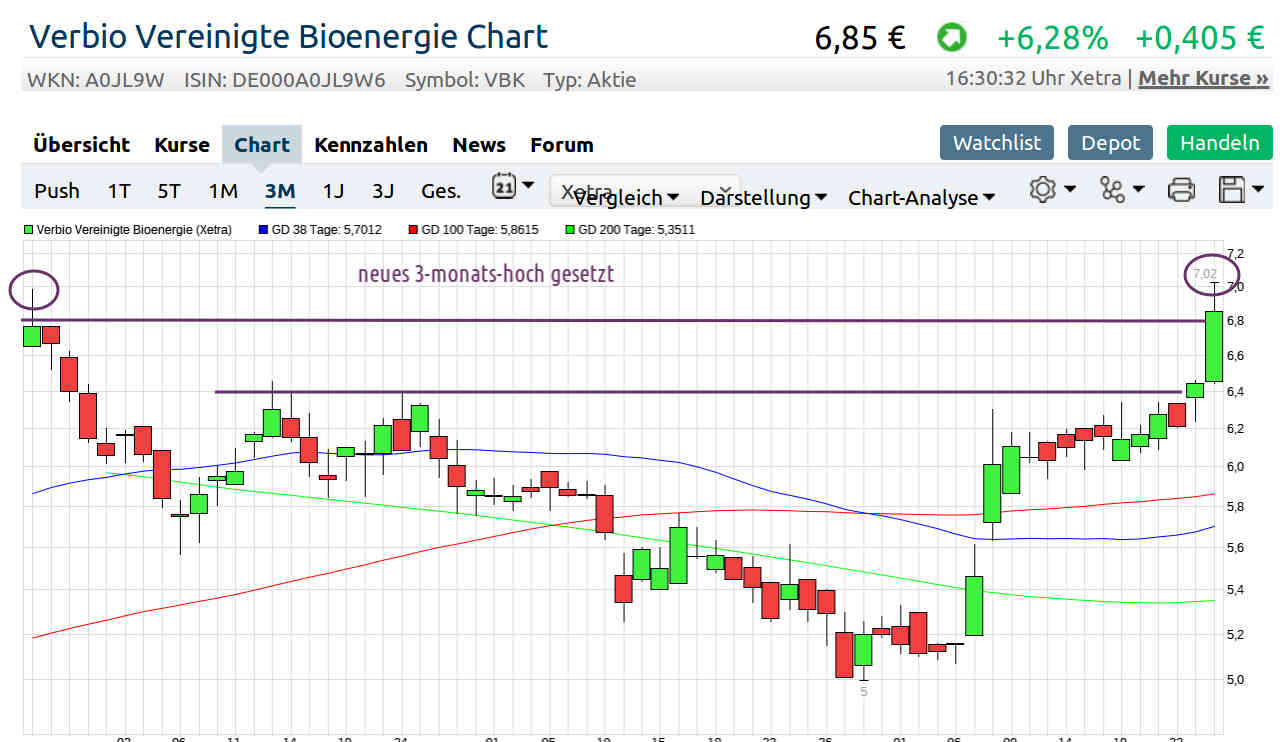This screenshot has width=1287, height=742.
Task: Show the full history with Ges.
Action: click(x=441, y=191)
